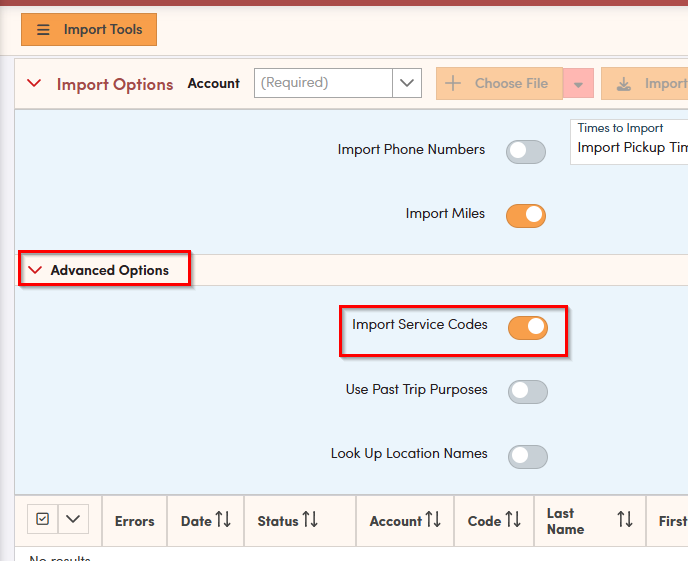This screenshot has height=561, width=688.
Task: Turn on Look Up Location Names
Action: pos(528,456)
